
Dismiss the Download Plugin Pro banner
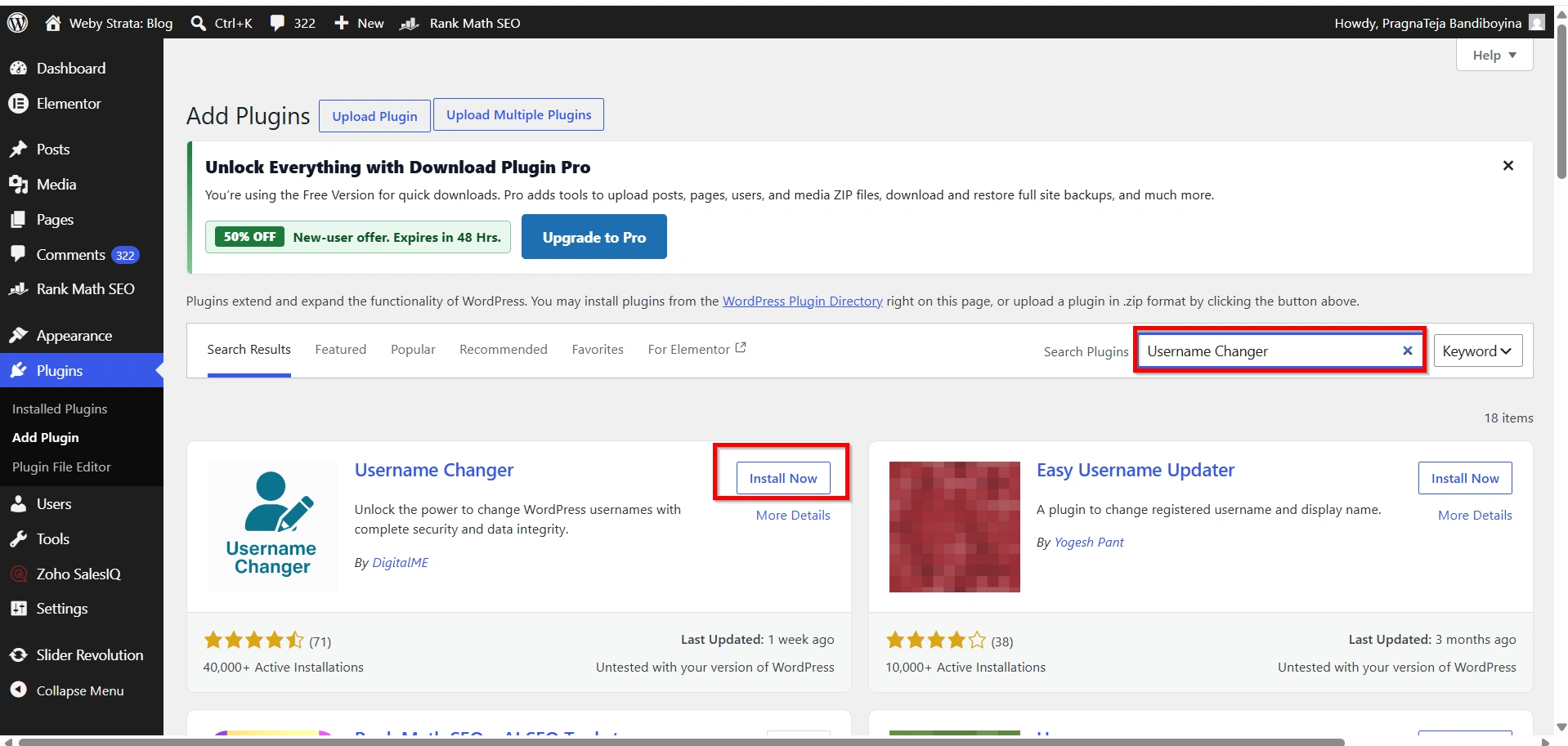[x=1508, y=166]
